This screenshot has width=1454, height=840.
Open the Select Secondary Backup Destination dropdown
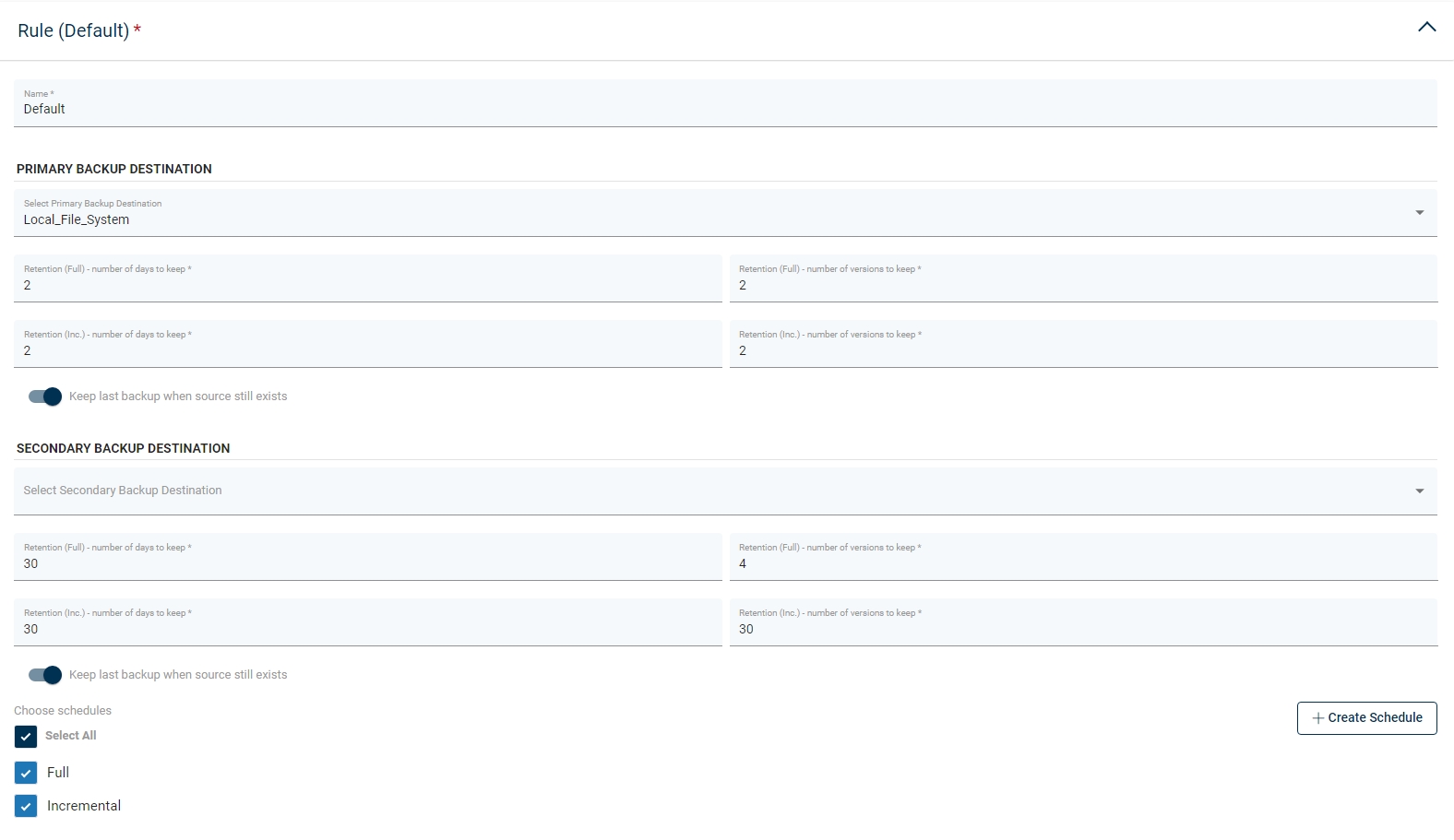click(724, 491)
